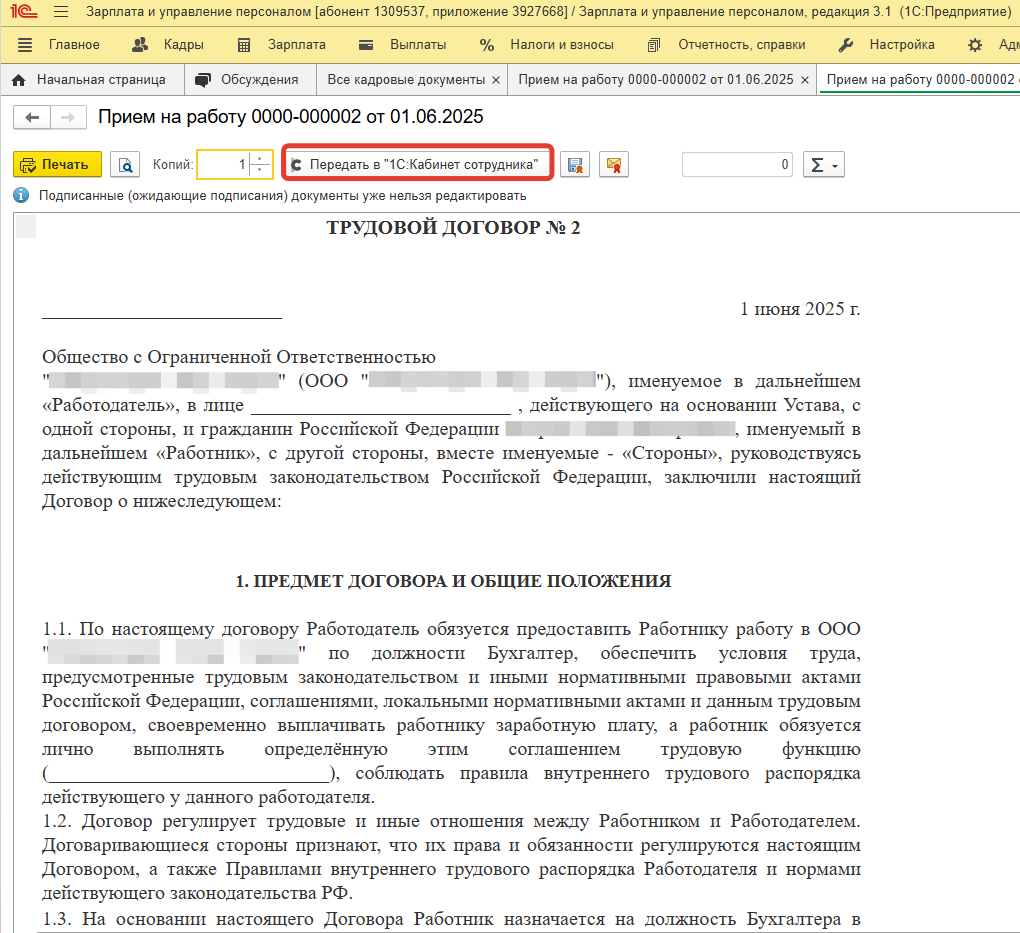
Task: Click the send by email envelope icon
Action: pos(613,165)
